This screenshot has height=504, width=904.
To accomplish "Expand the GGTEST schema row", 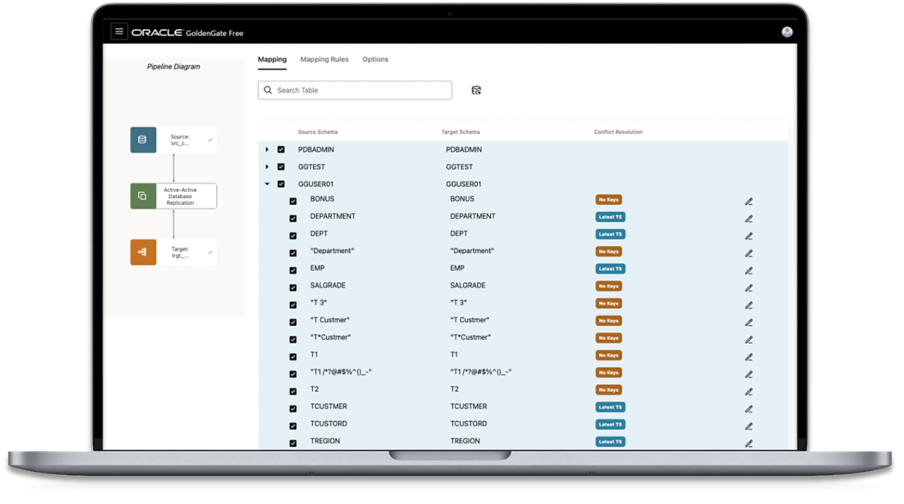I will [267, 167].
